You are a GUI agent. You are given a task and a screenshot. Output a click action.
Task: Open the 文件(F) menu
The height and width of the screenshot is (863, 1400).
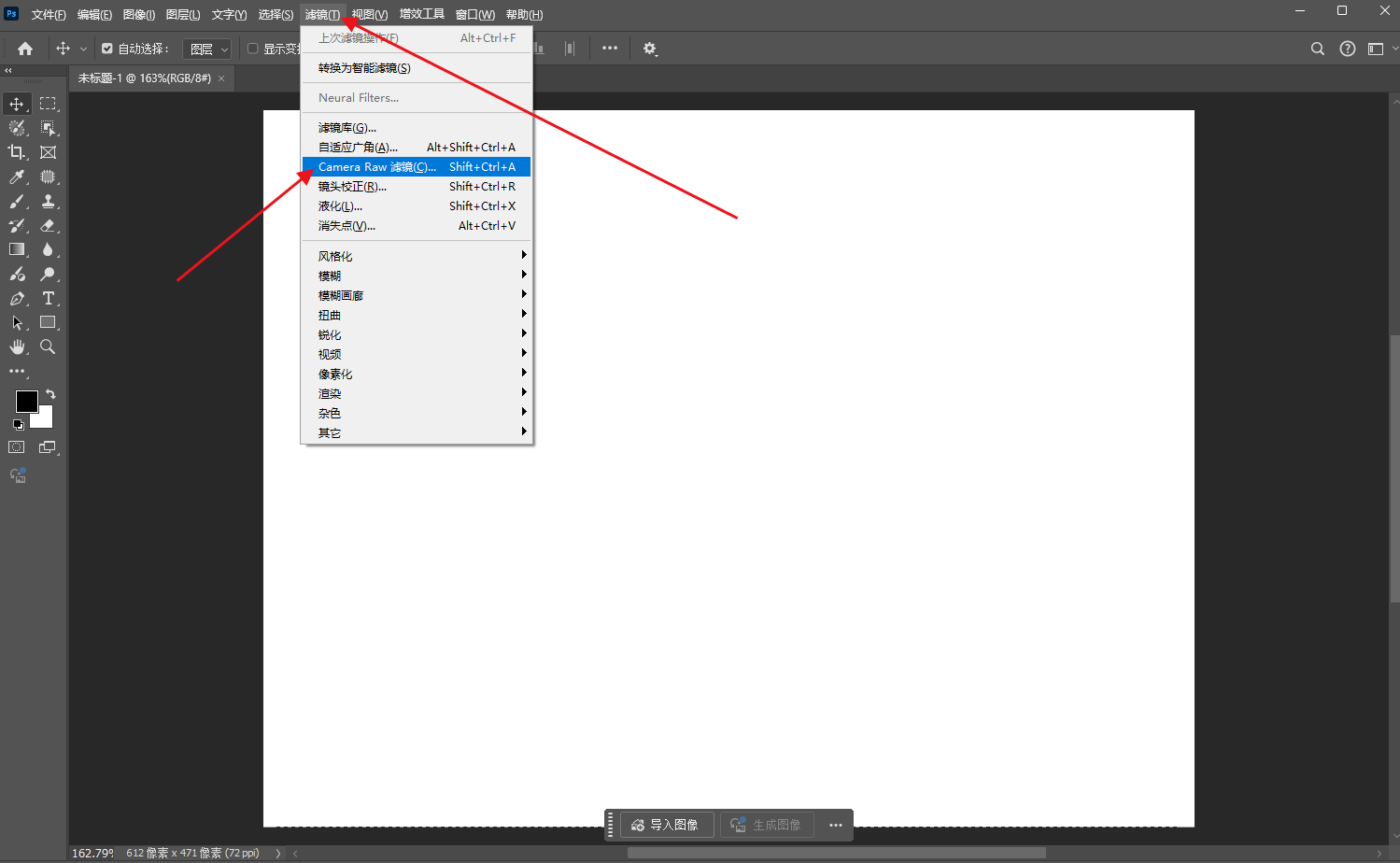coord(49,15)
